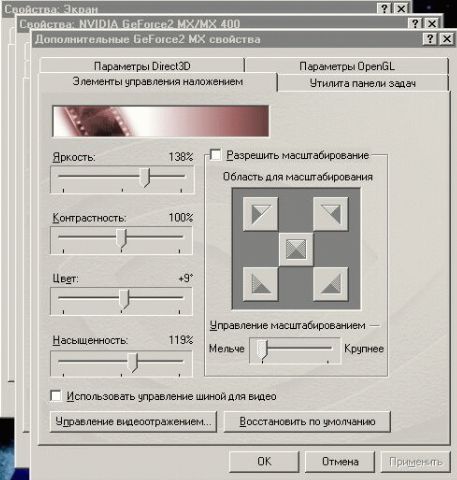457x480 pixels.
Task: Click help button of GeForce2 MX dialog
Action: (430, 39)
